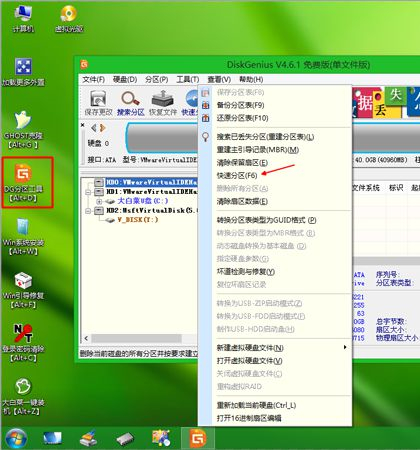Expand the 大白菜U盘 (C:) tree node
420x450 pixels.
click(99, 201)
